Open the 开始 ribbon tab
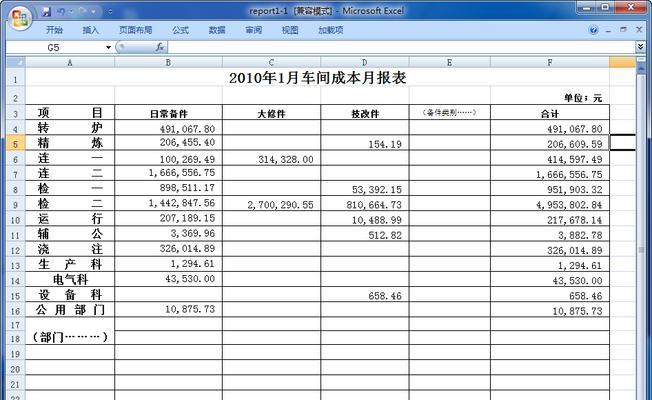The image size is (652, 400). click(x=54, y=30)
